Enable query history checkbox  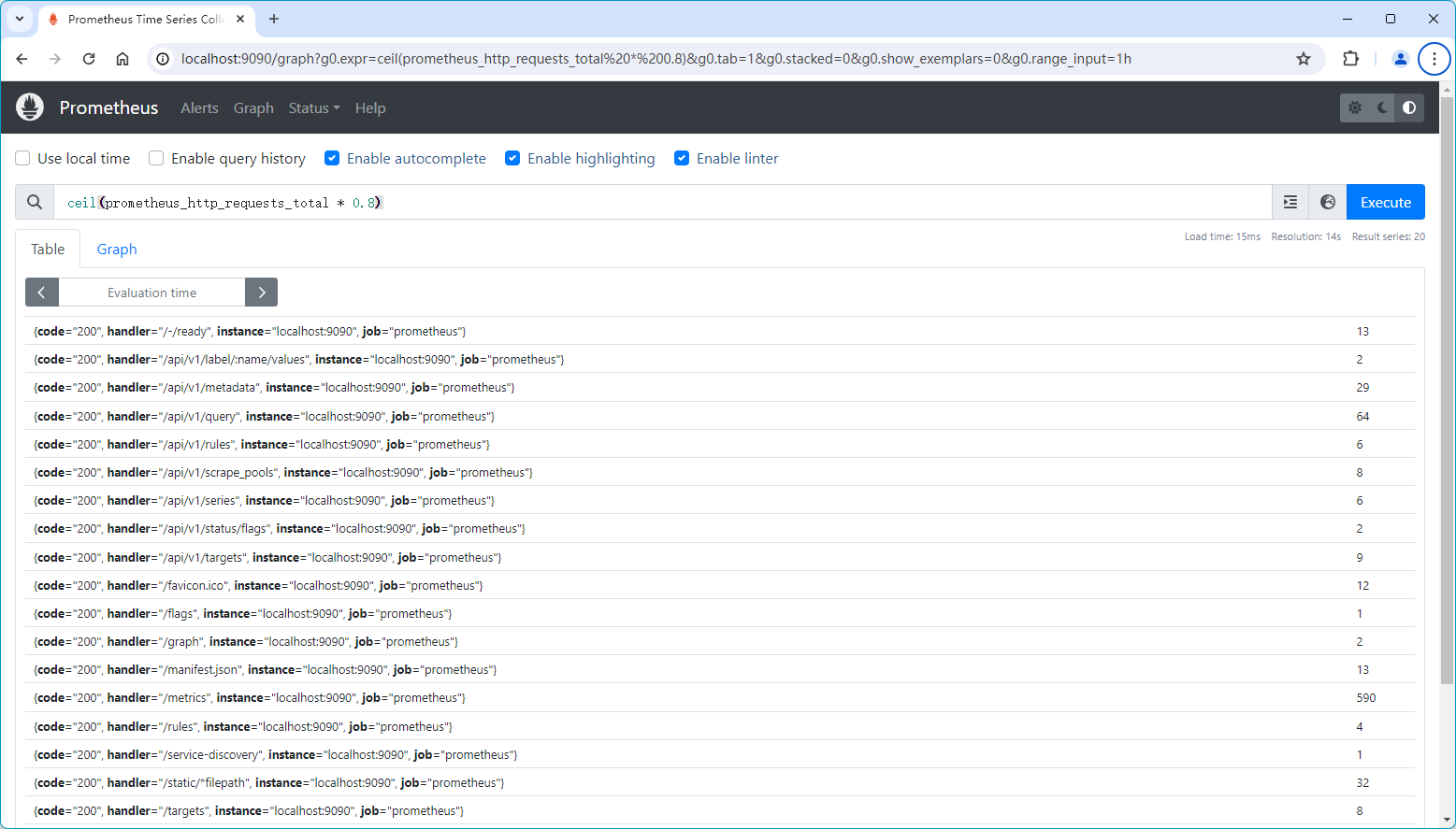coord(156,158)
